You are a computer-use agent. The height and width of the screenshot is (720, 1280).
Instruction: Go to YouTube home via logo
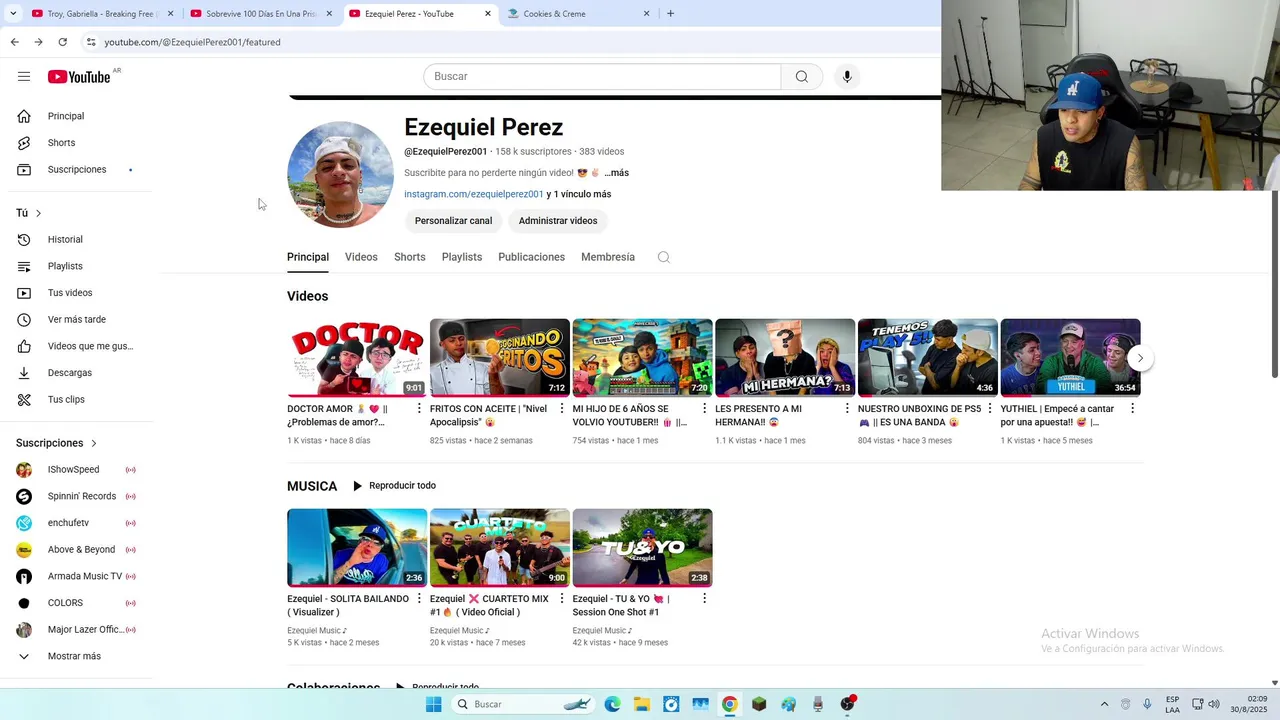80,77
